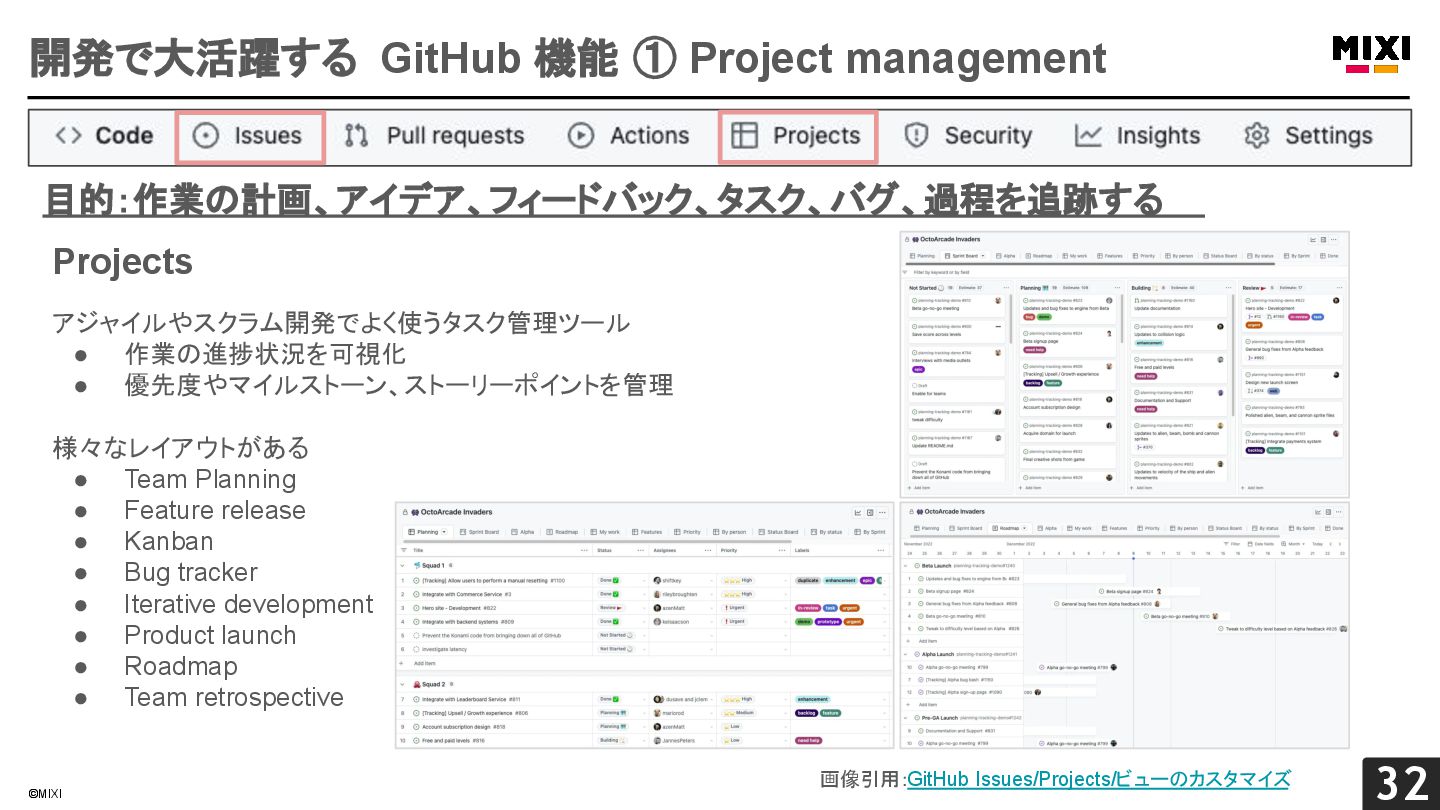
Task: Click the 'Investigate latency' row in table view
Action: pyautogui.click(x=645, y=649)
